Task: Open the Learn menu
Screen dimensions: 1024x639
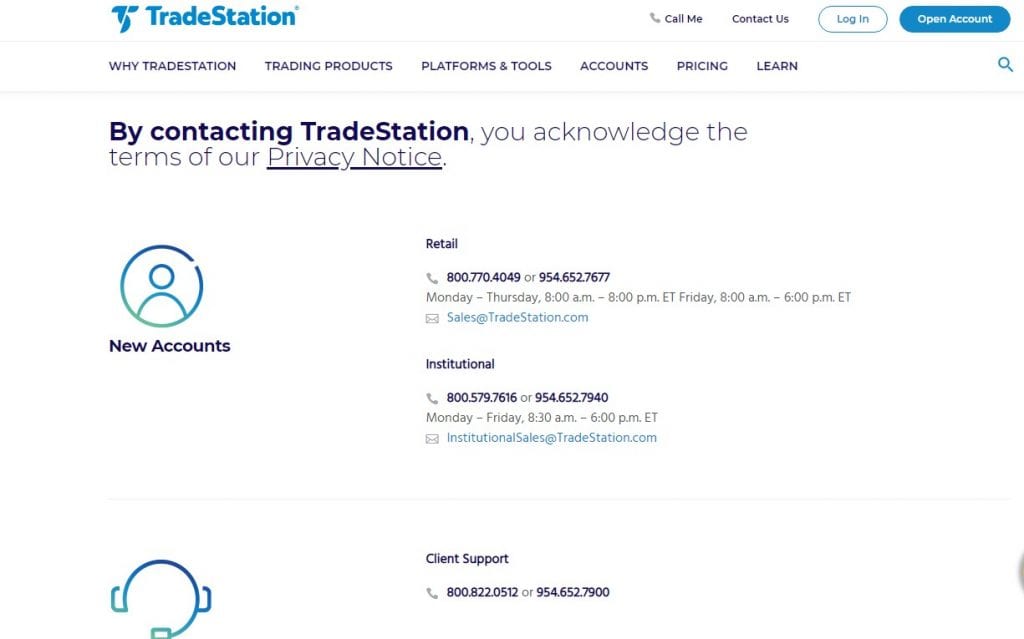Action: click(x=777, y=66)
